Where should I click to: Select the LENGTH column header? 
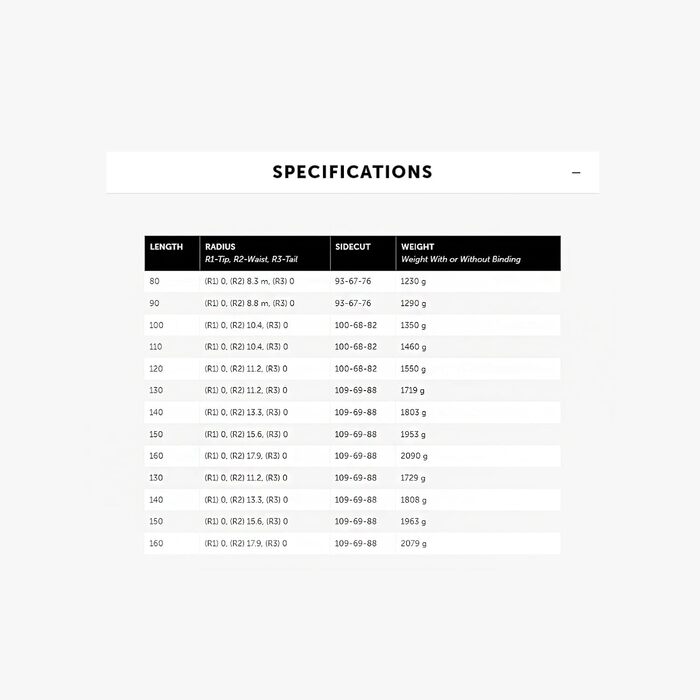point(172,253)
